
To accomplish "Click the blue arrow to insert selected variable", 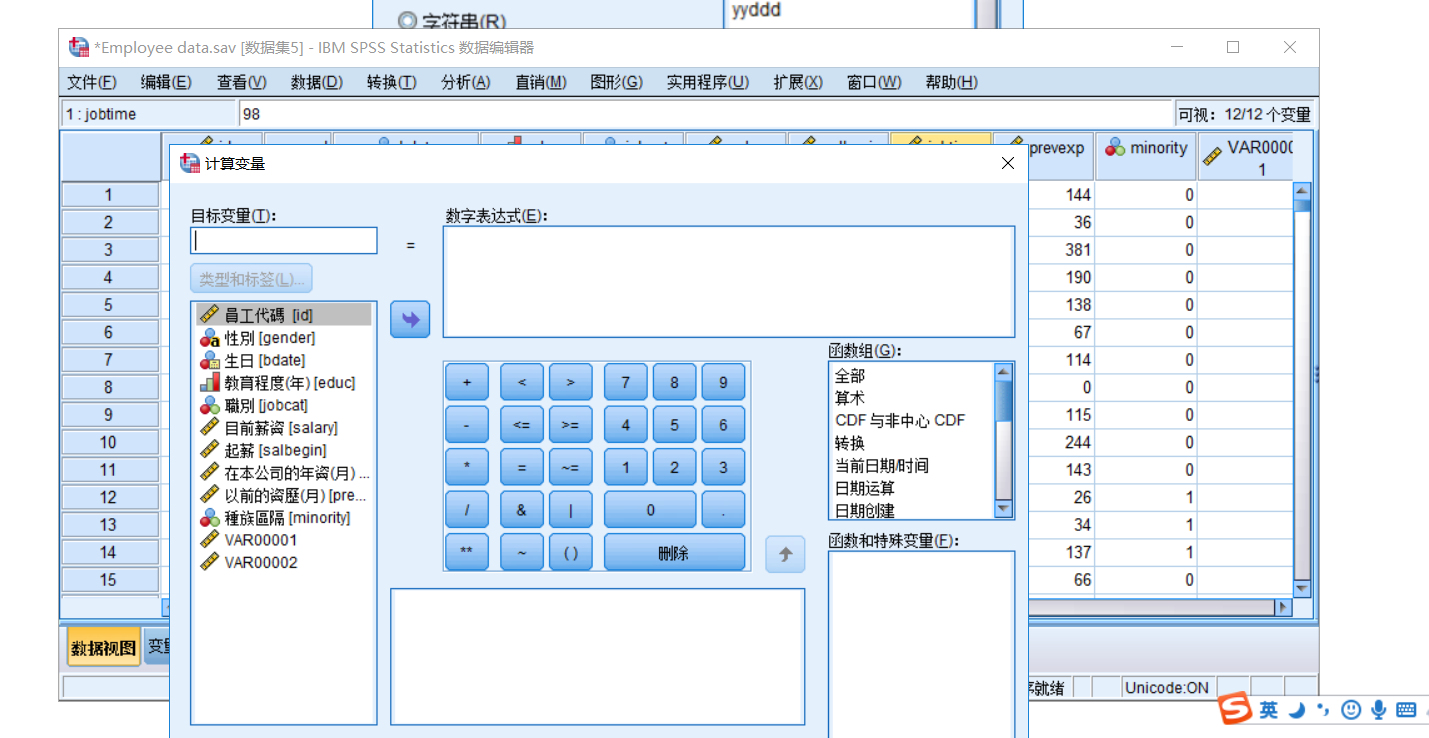I will click(409, 320).
